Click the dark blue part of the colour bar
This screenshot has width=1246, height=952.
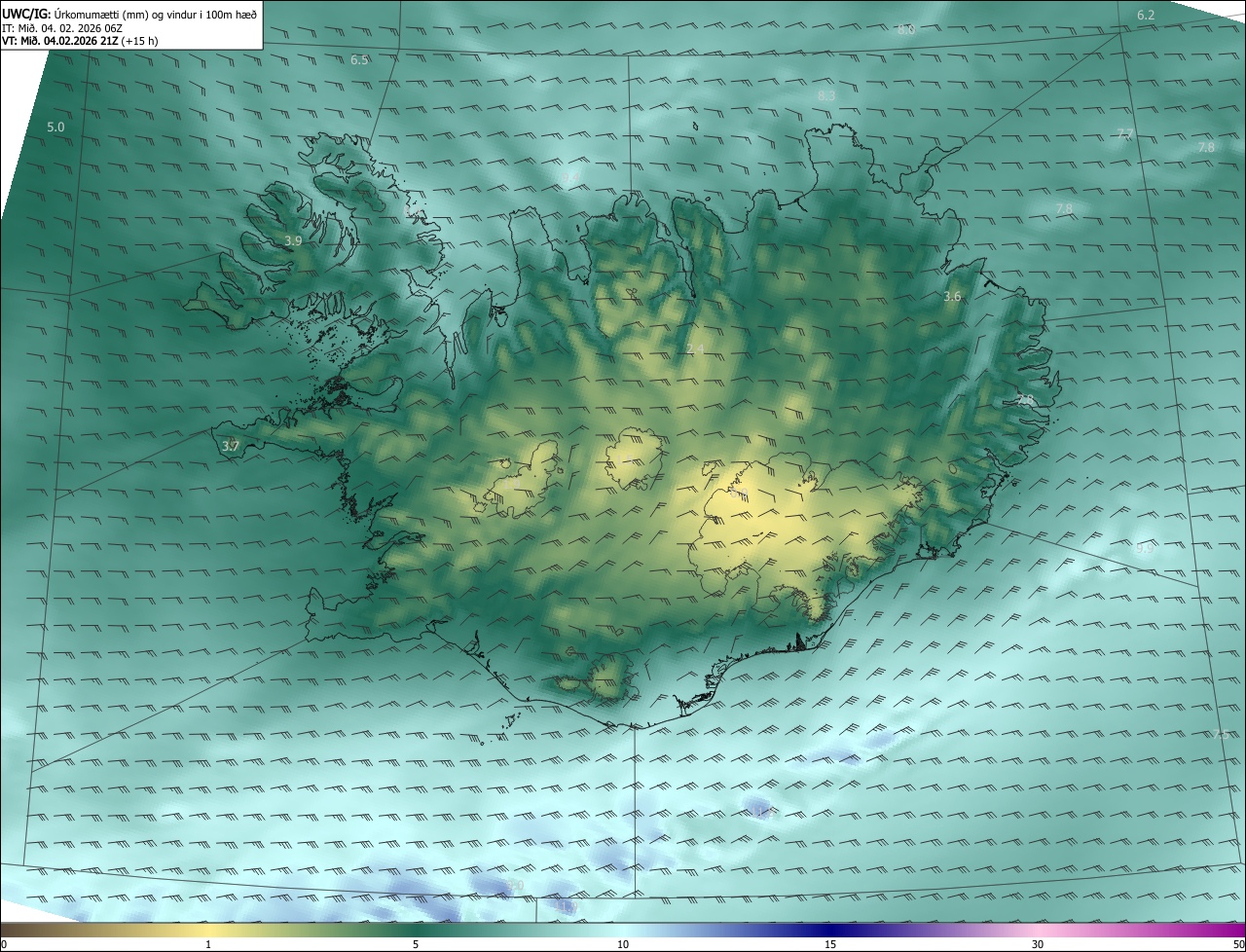click(830, 930)
